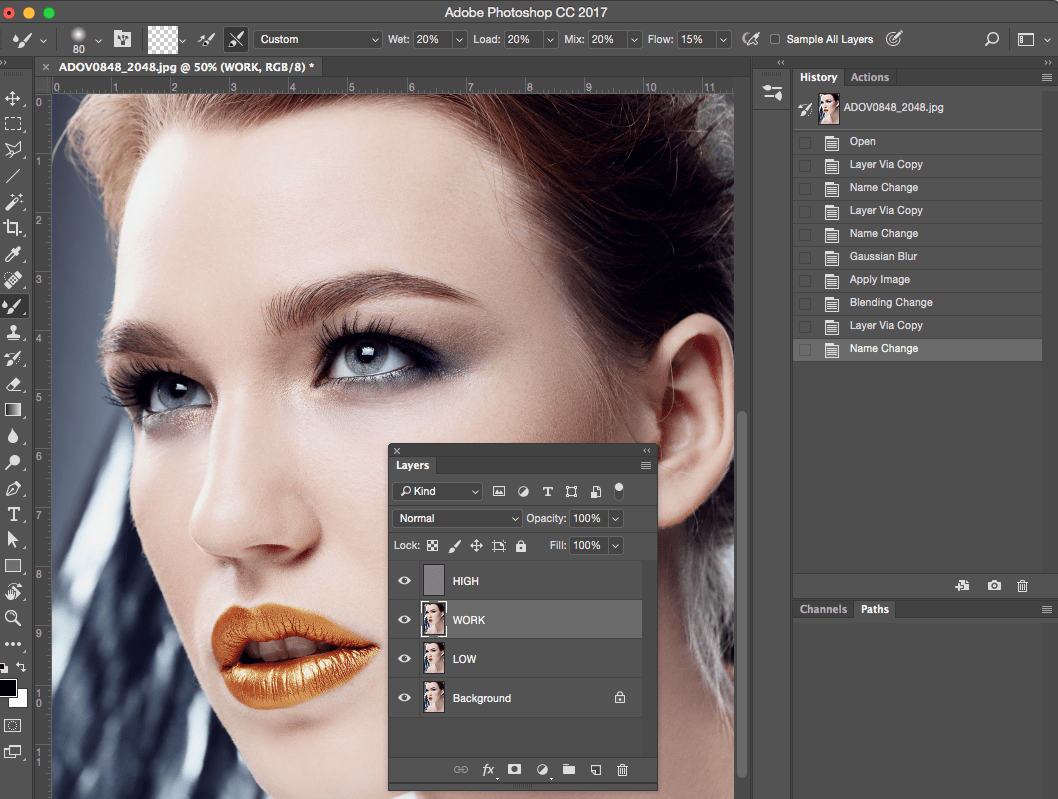Select the Eyedropper tool

pyautogui.click(x=13, y=255)
